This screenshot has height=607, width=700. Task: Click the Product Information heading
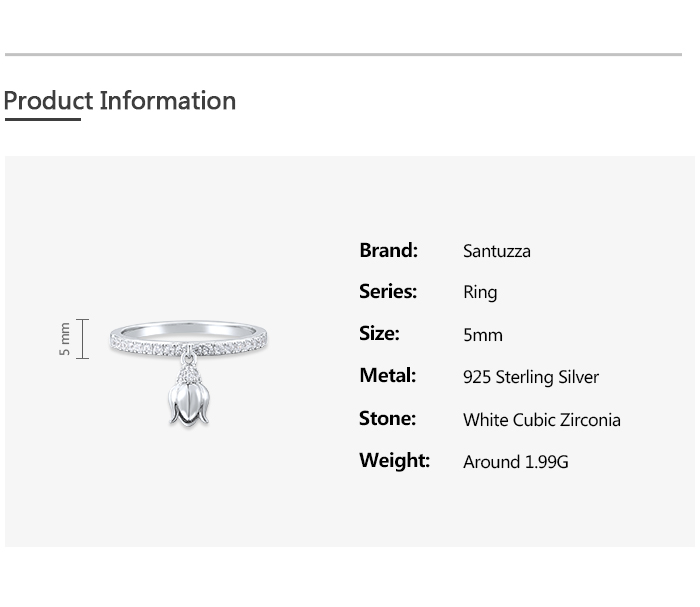click(120, 101)
